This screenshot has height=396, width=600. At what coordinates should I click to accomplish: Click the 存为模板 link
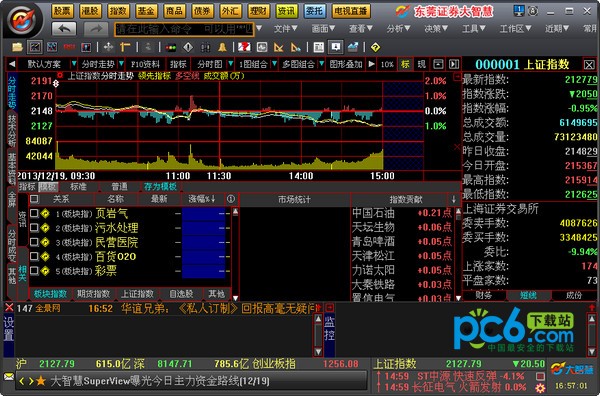click(160, 187)
